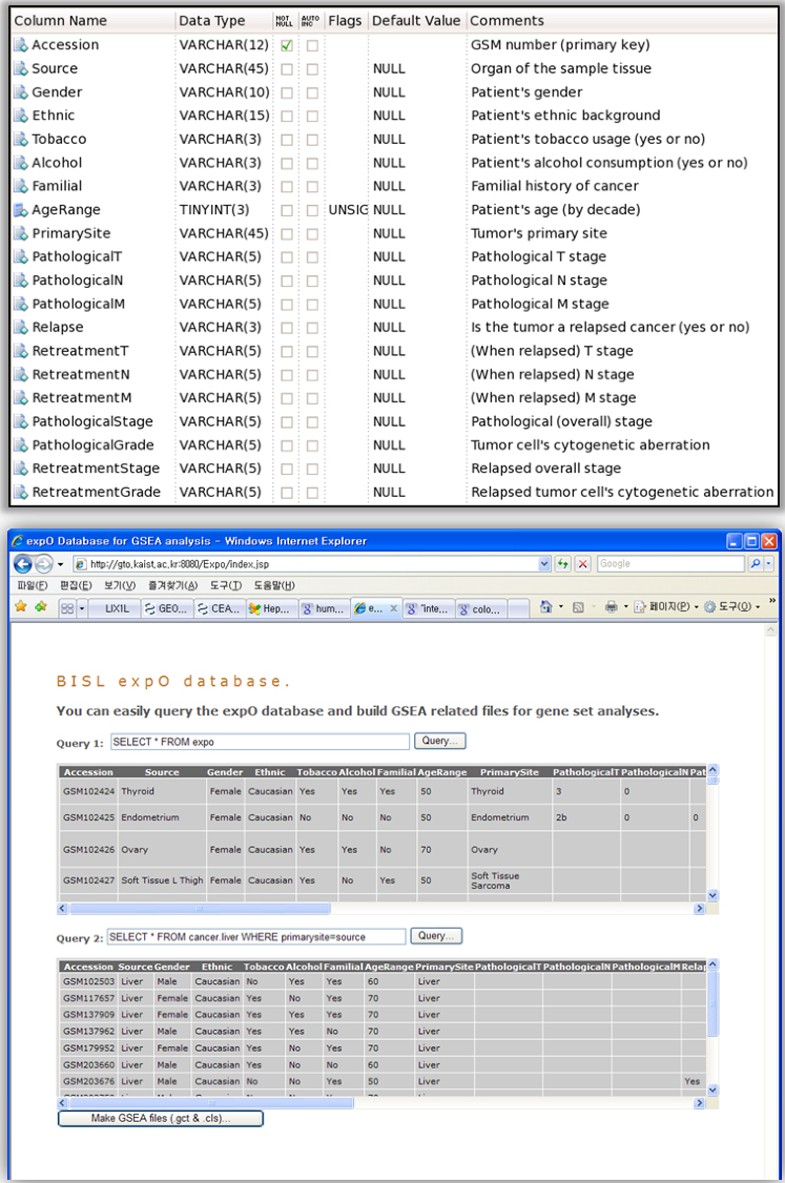Open the 편집(E) menu
This screenshot has height=1183, width=785.
coord(75,585)
